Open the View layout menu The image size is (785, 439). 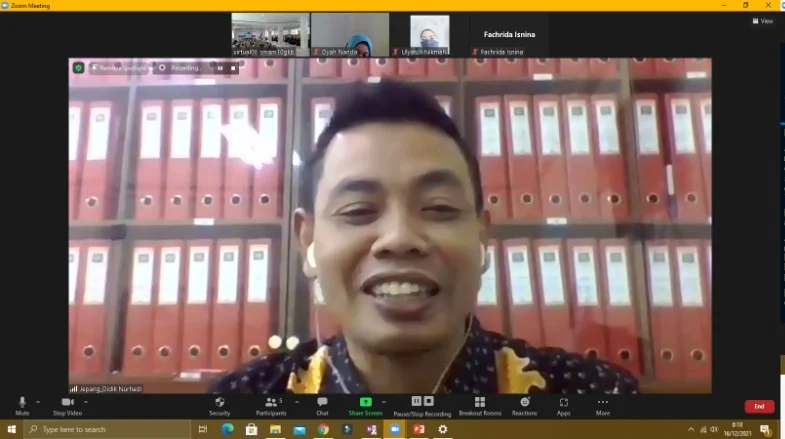click(762, 21)
